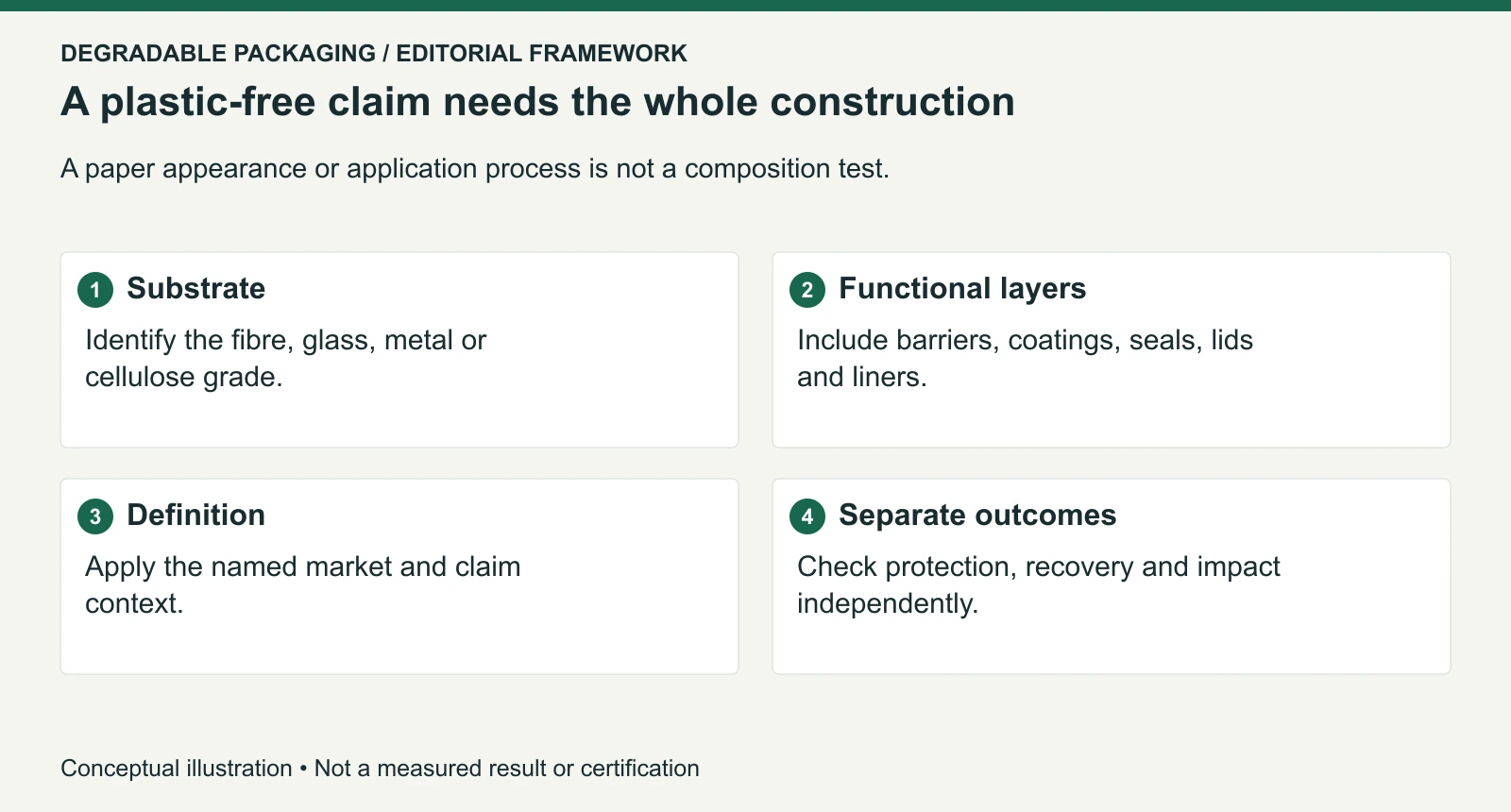Select the 'Functional layers' card heading

coord(962,288)
